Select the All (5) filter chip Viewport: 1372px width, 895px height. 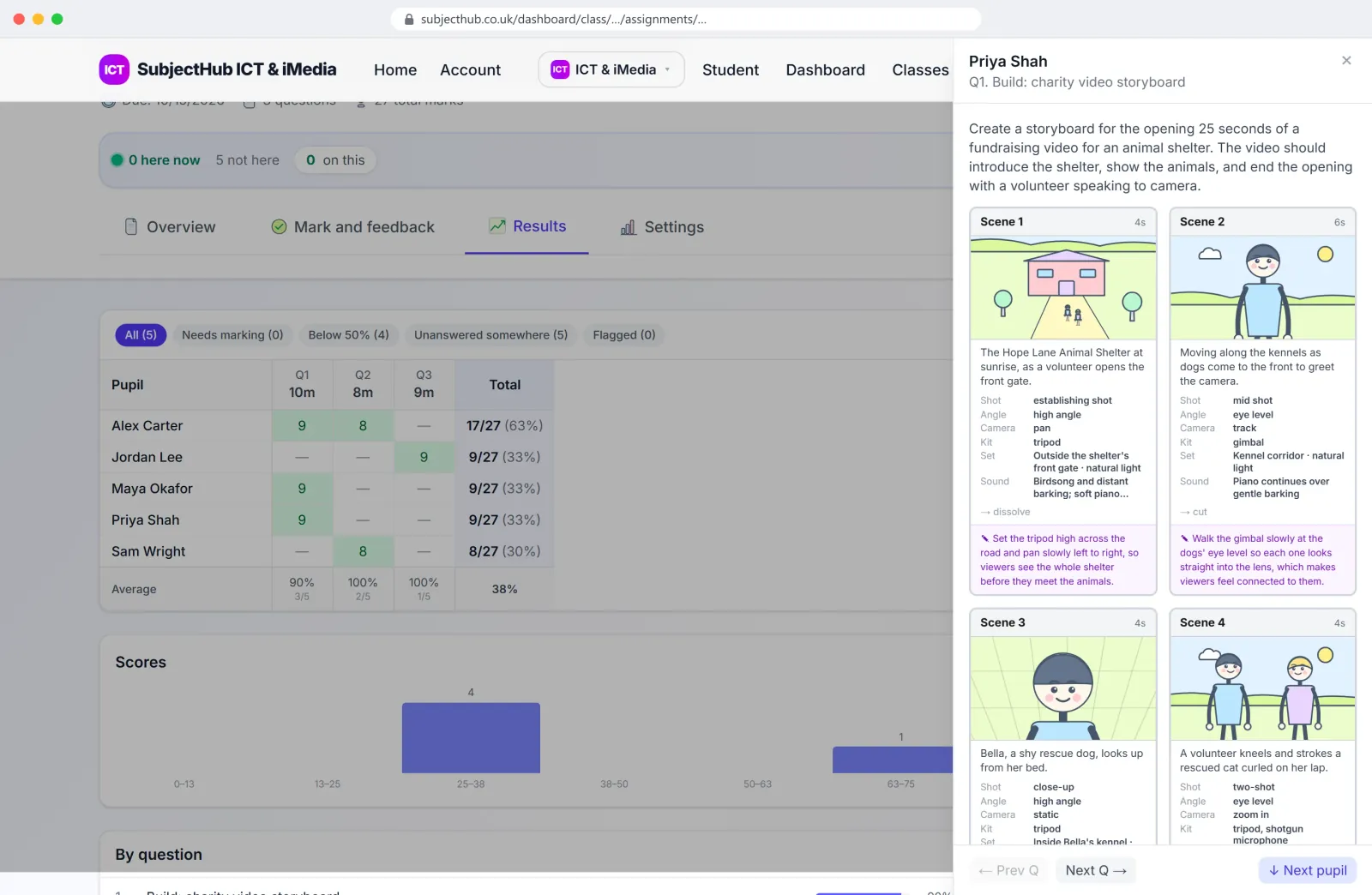(x=141, y=335)
